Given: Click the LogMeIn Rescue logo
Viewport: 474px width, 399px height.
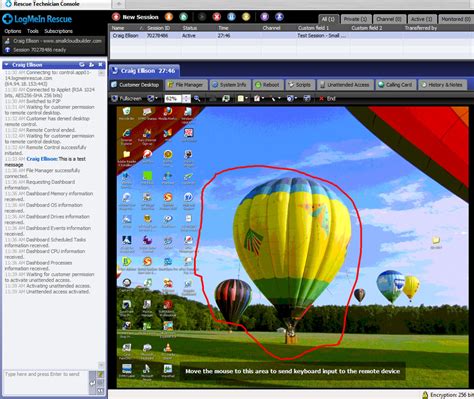Looking at the screenshot, I should (37, 19).
